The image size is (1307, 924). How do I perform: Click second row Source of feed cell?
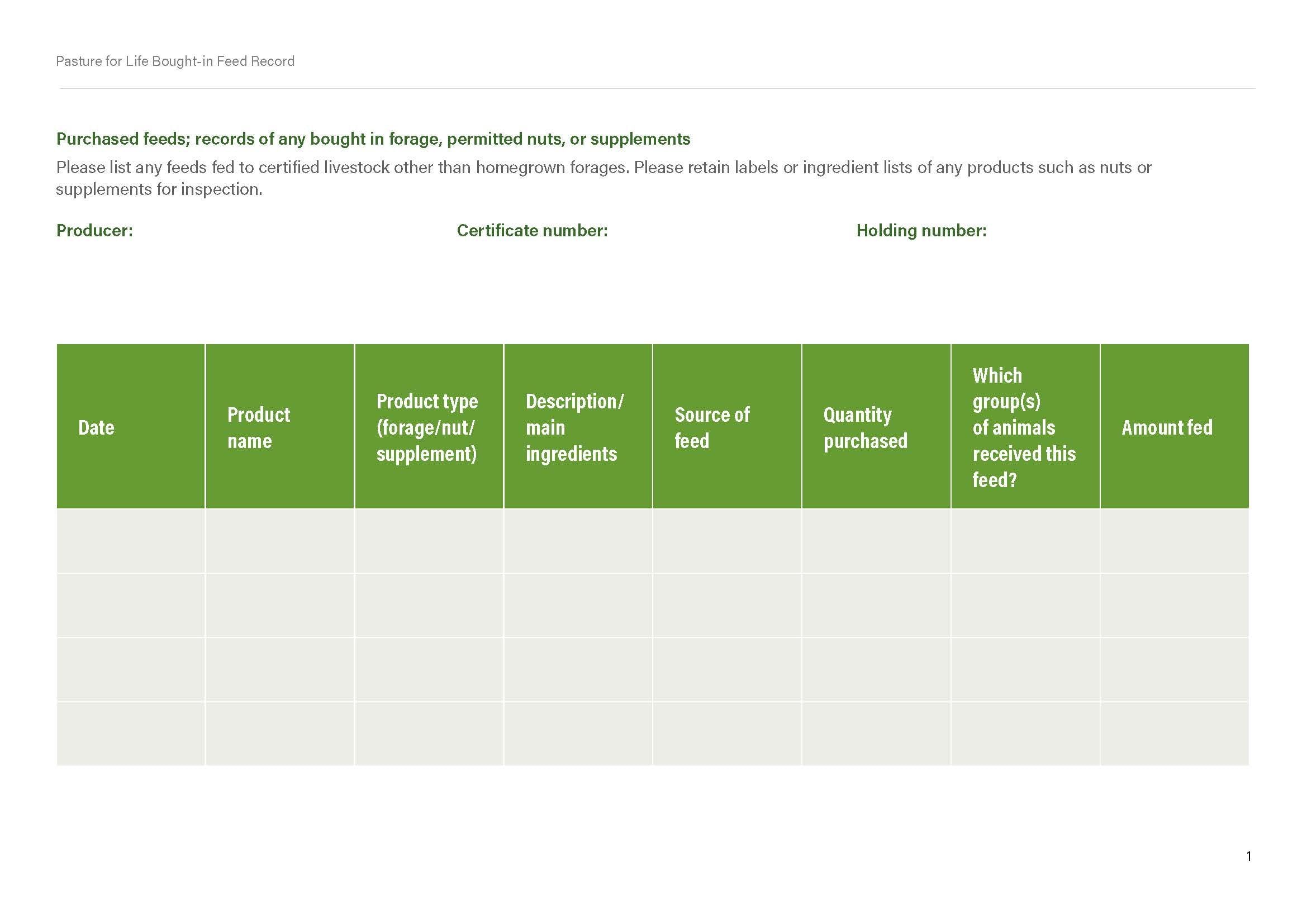[x=726, y=605]
